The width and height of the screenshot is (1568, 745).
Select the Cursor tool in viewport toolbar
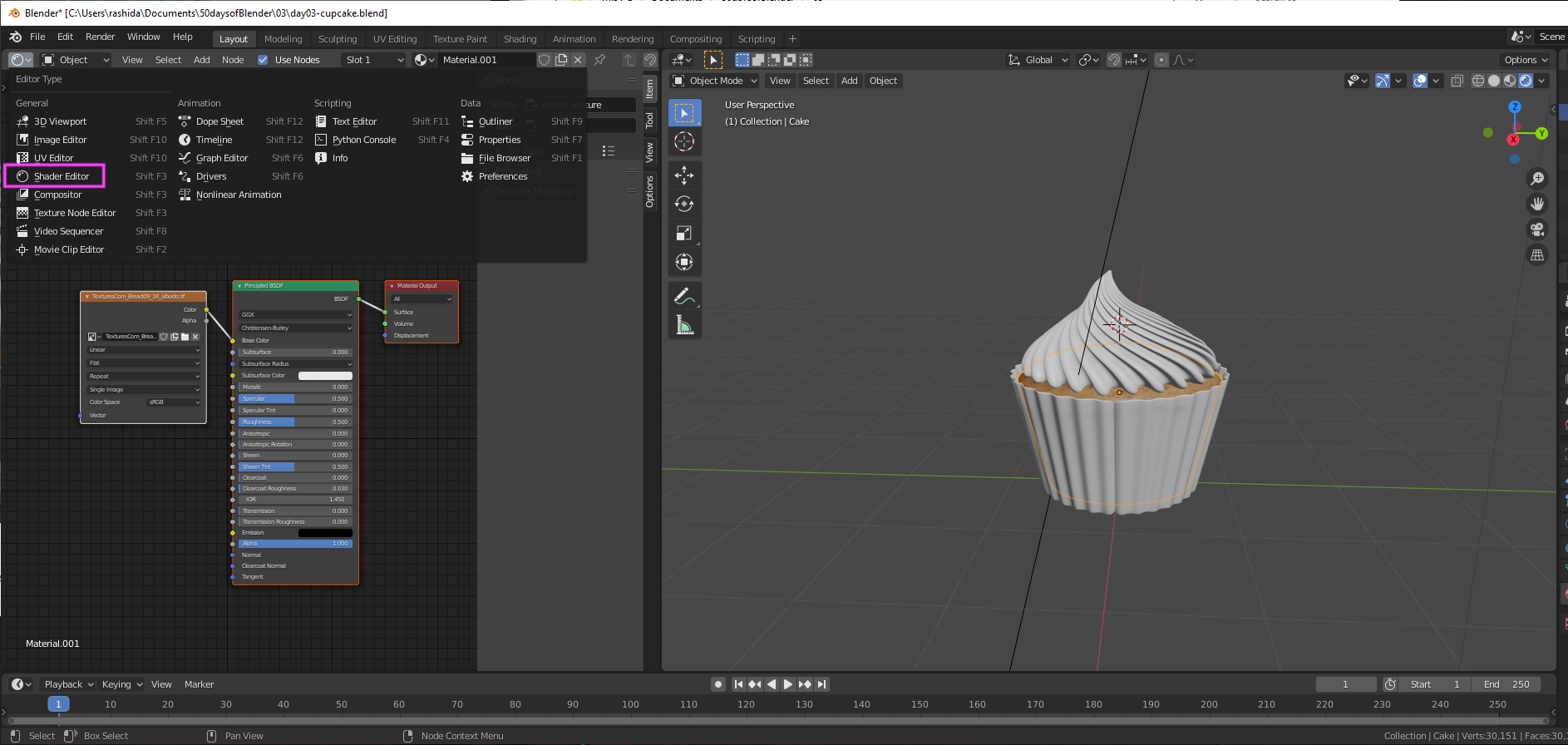[684, 141]
